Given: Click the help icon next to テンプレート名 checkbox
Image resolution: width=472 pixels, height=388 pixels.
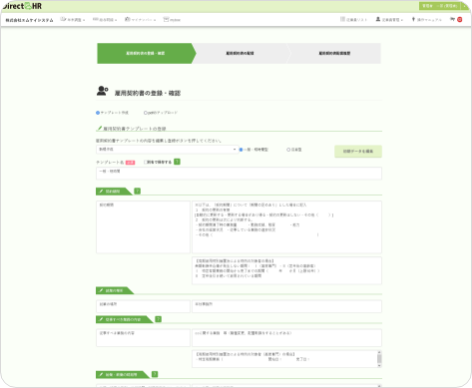Looking at the screenshot, I should point(177,162).
